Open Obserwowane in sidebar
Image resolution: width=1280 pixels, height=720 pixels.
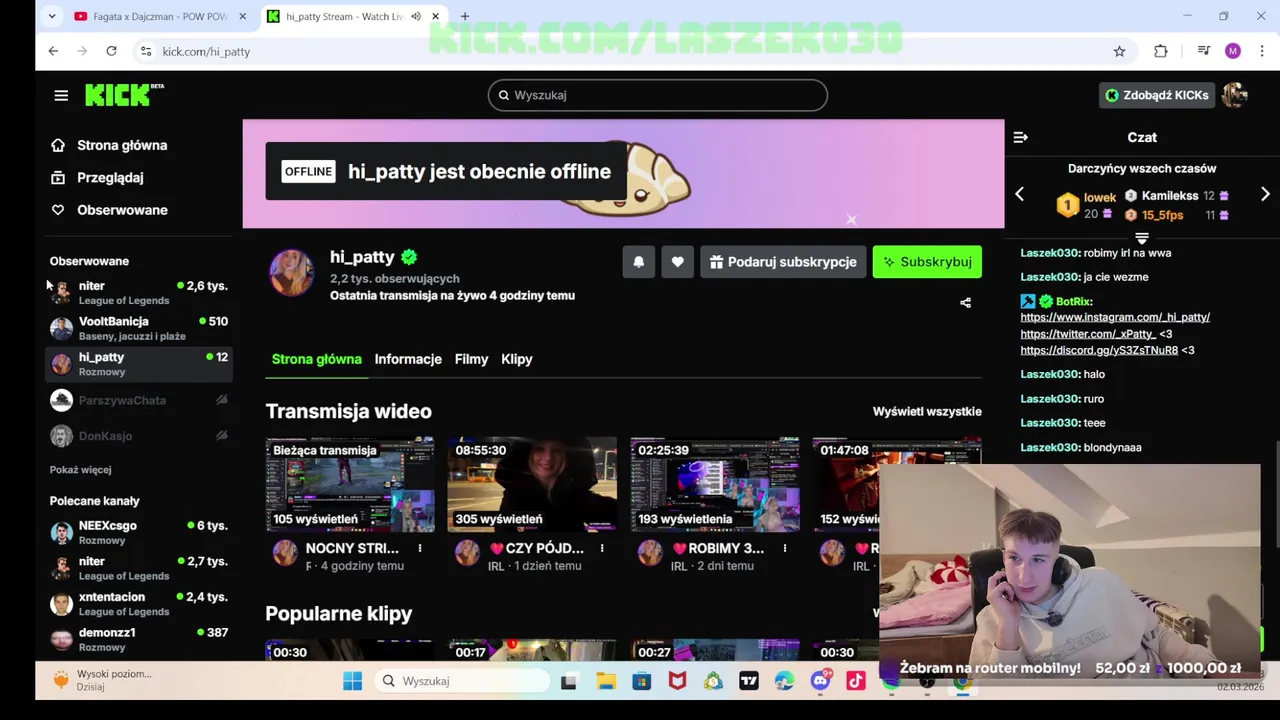click(x=122, y=210)
